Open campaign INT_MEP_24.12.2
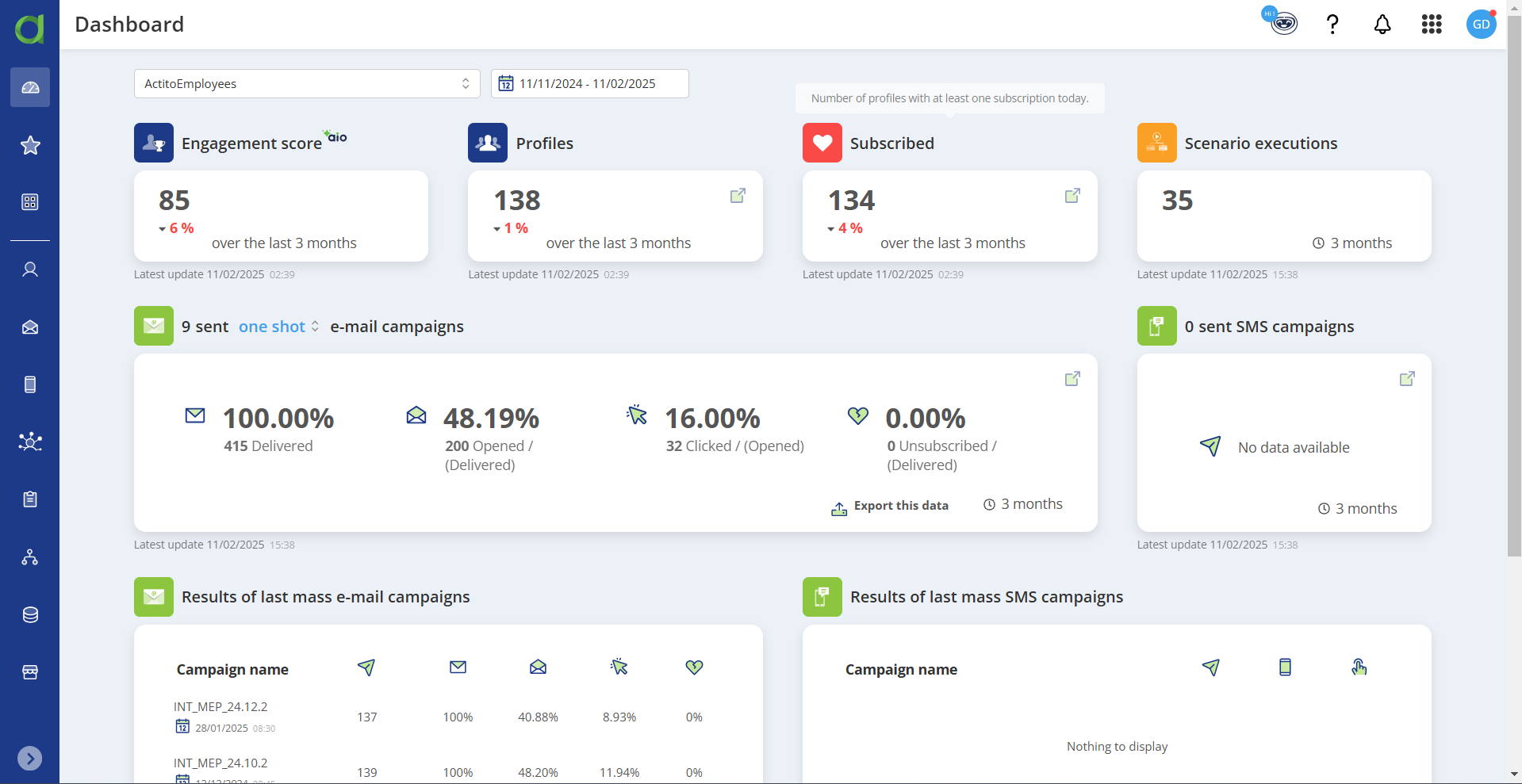Viewport: 1522px width, 784px height. tap(220, 707)
